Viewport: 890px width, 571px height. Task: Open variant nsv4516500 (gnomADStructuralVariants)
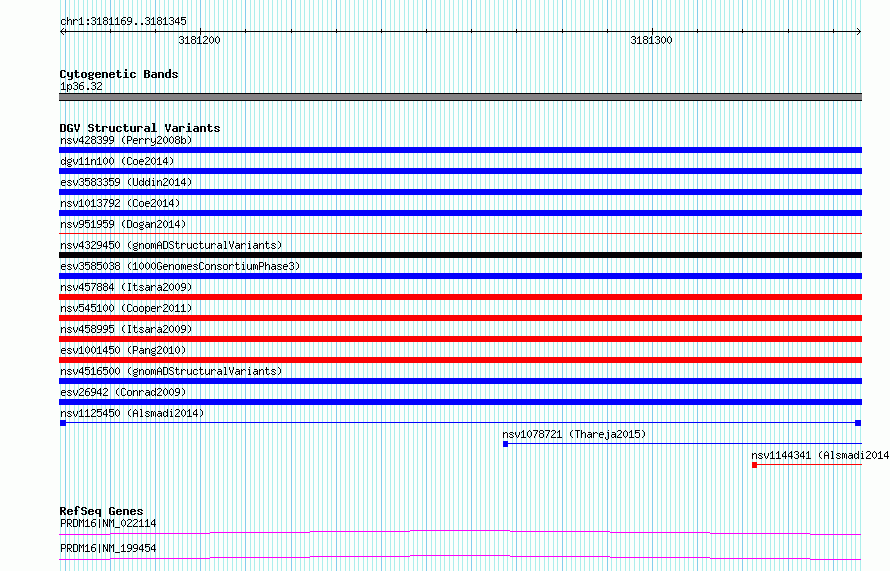tap(171, 371)
